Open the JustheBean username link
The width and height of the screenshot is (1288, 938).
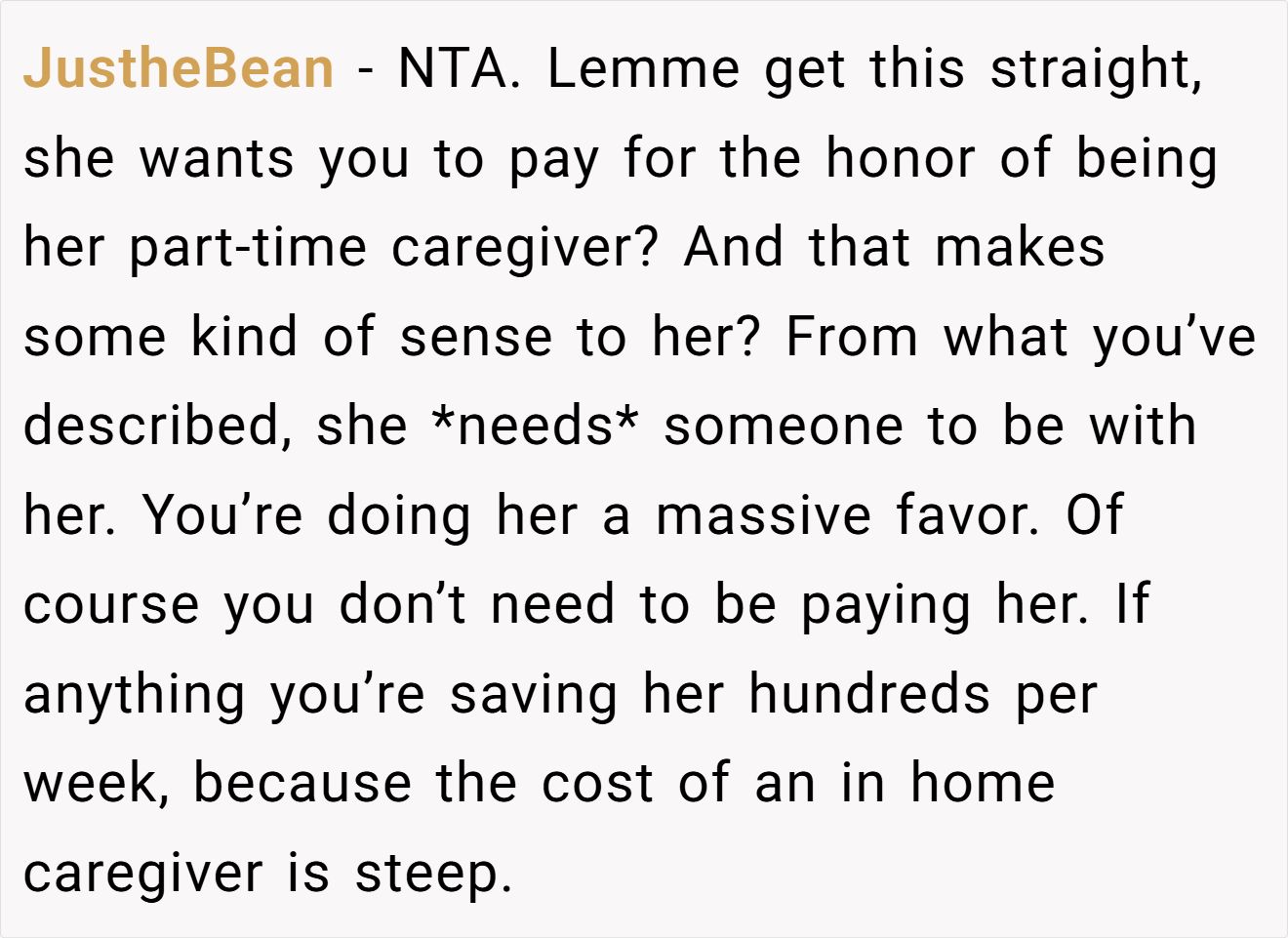point(179,68)
